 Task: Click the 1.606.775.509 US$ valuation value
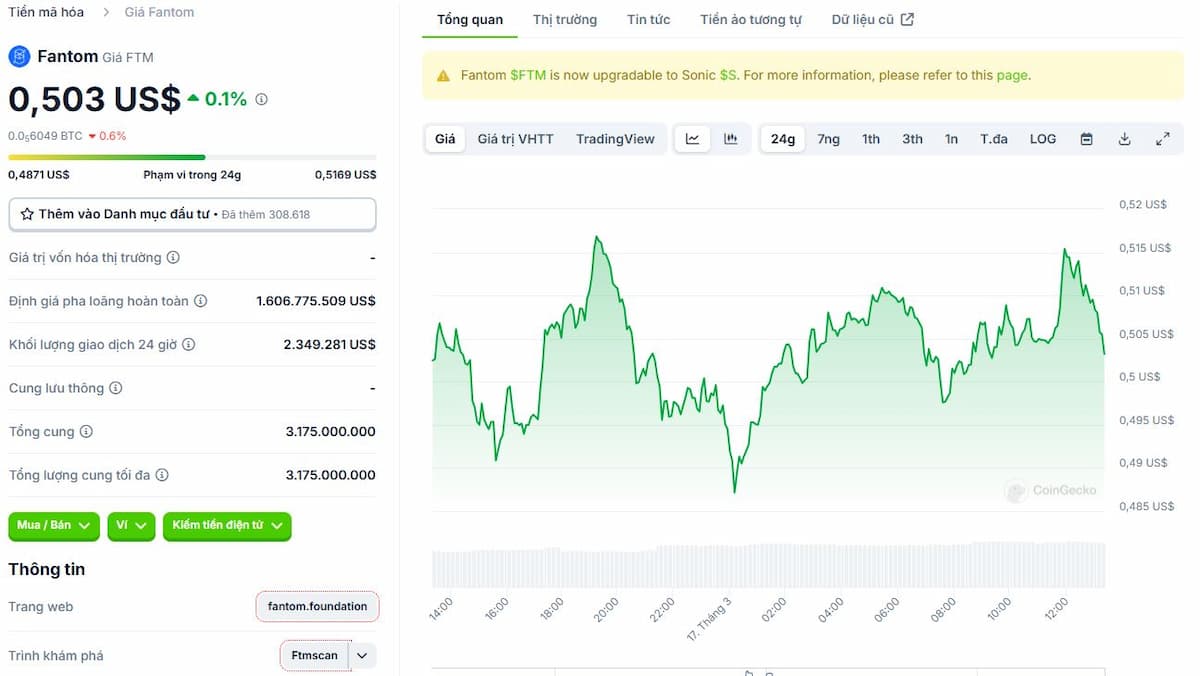(x=316, y=301)
